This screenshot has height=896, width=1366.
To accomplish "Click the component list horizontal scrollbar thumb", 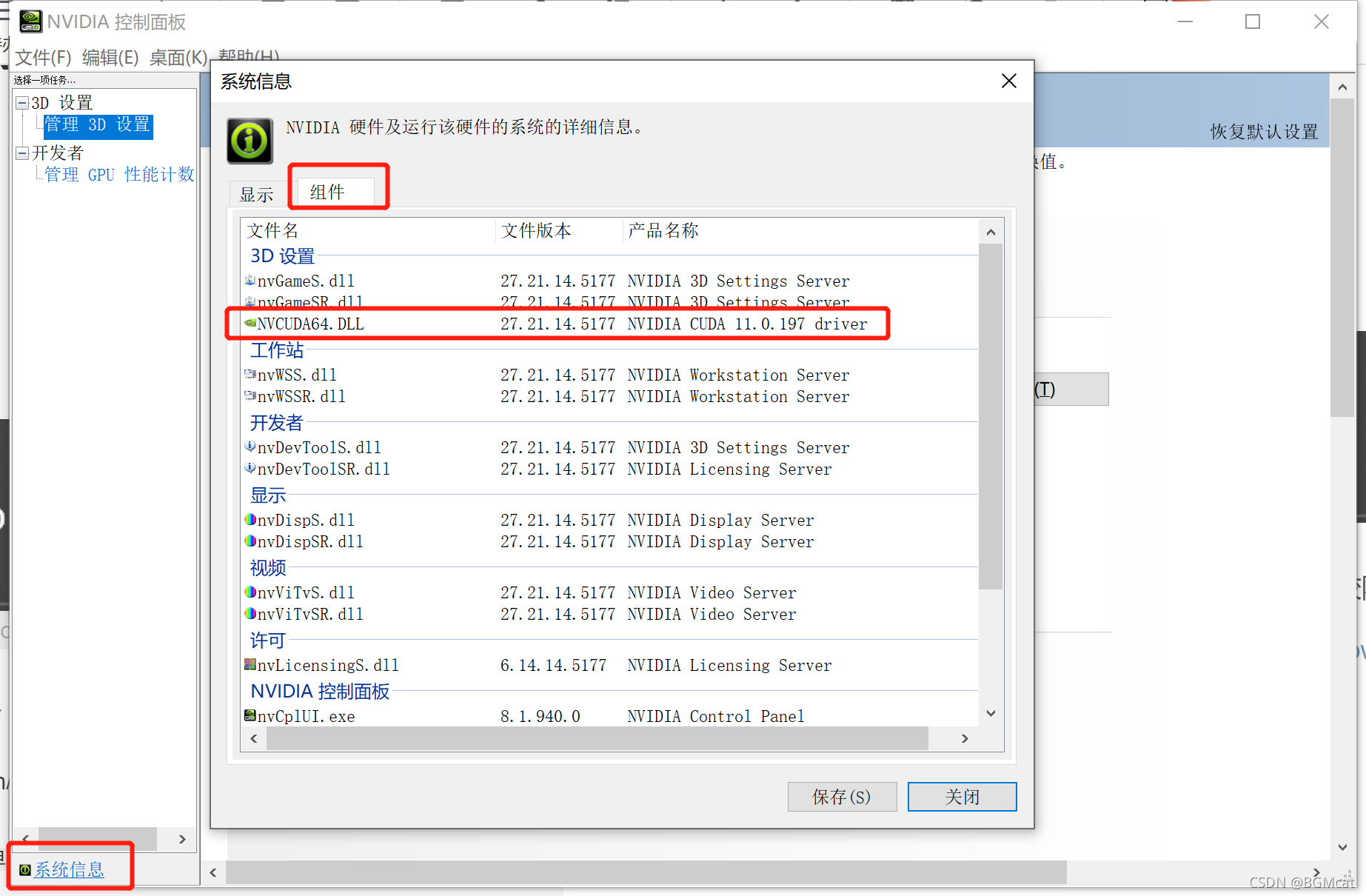I will pyautogui.click(x=597, y=738).
